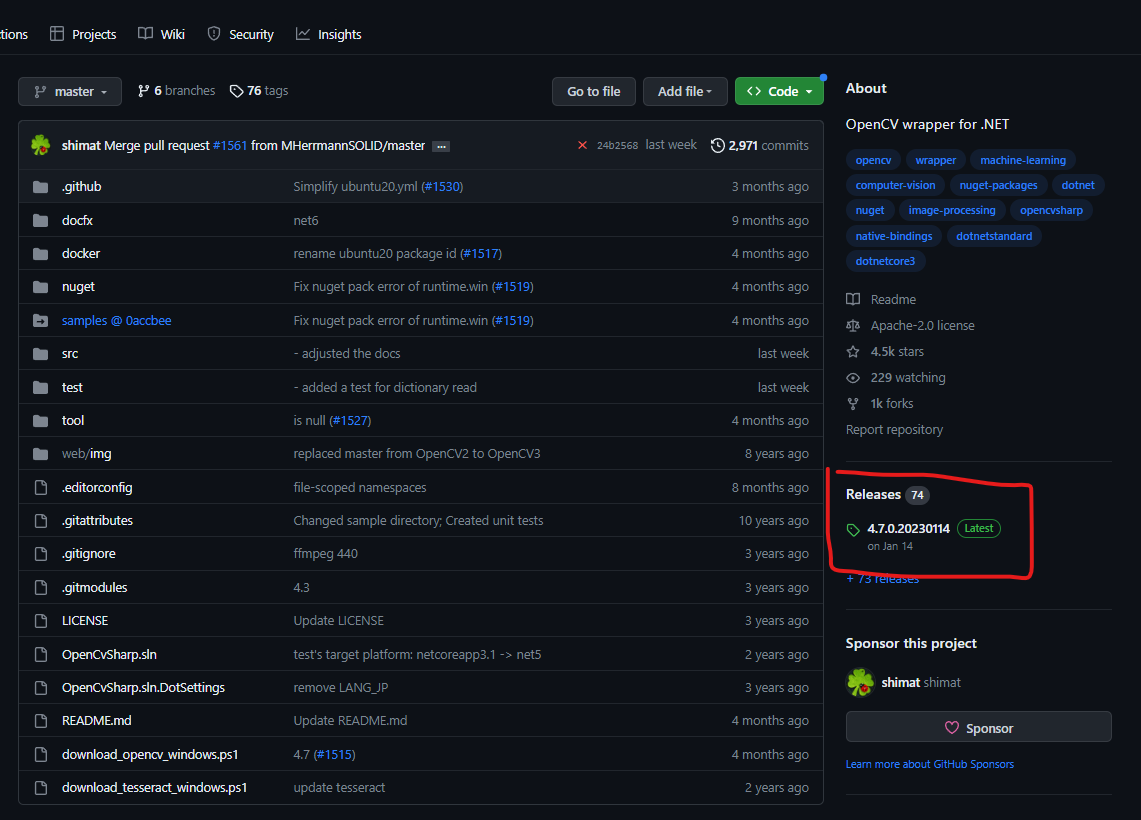Open download_opencv_windows.ps1 file
This screenshot has height=820, width=1141.
click(150, 755)
